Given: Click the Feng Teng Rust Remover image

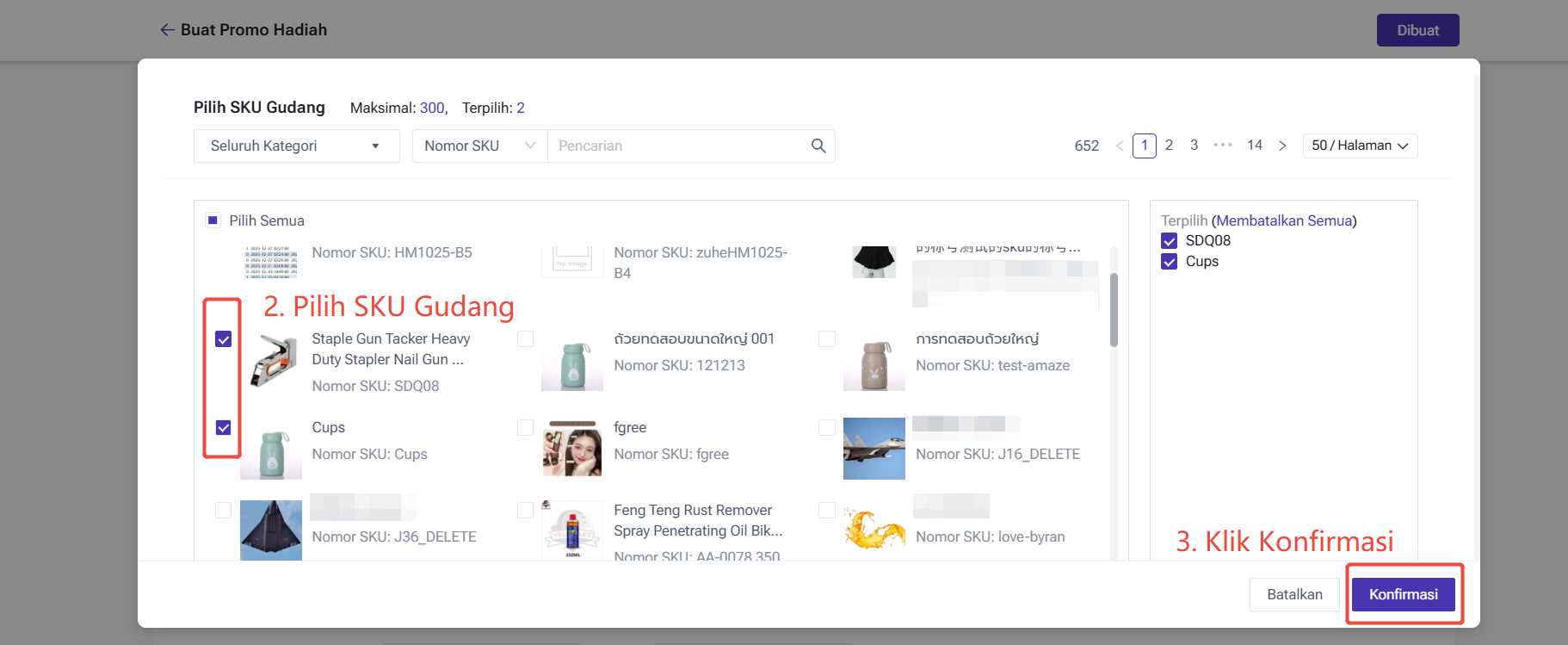Looking at the screenshot, I should tap(572, 530).
